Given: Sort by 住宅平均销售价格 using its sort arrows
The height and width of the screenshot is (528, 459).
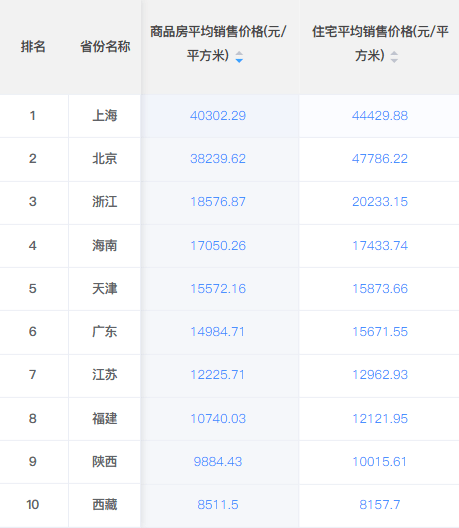Looking at the screenshot, I should pos(394,57).
